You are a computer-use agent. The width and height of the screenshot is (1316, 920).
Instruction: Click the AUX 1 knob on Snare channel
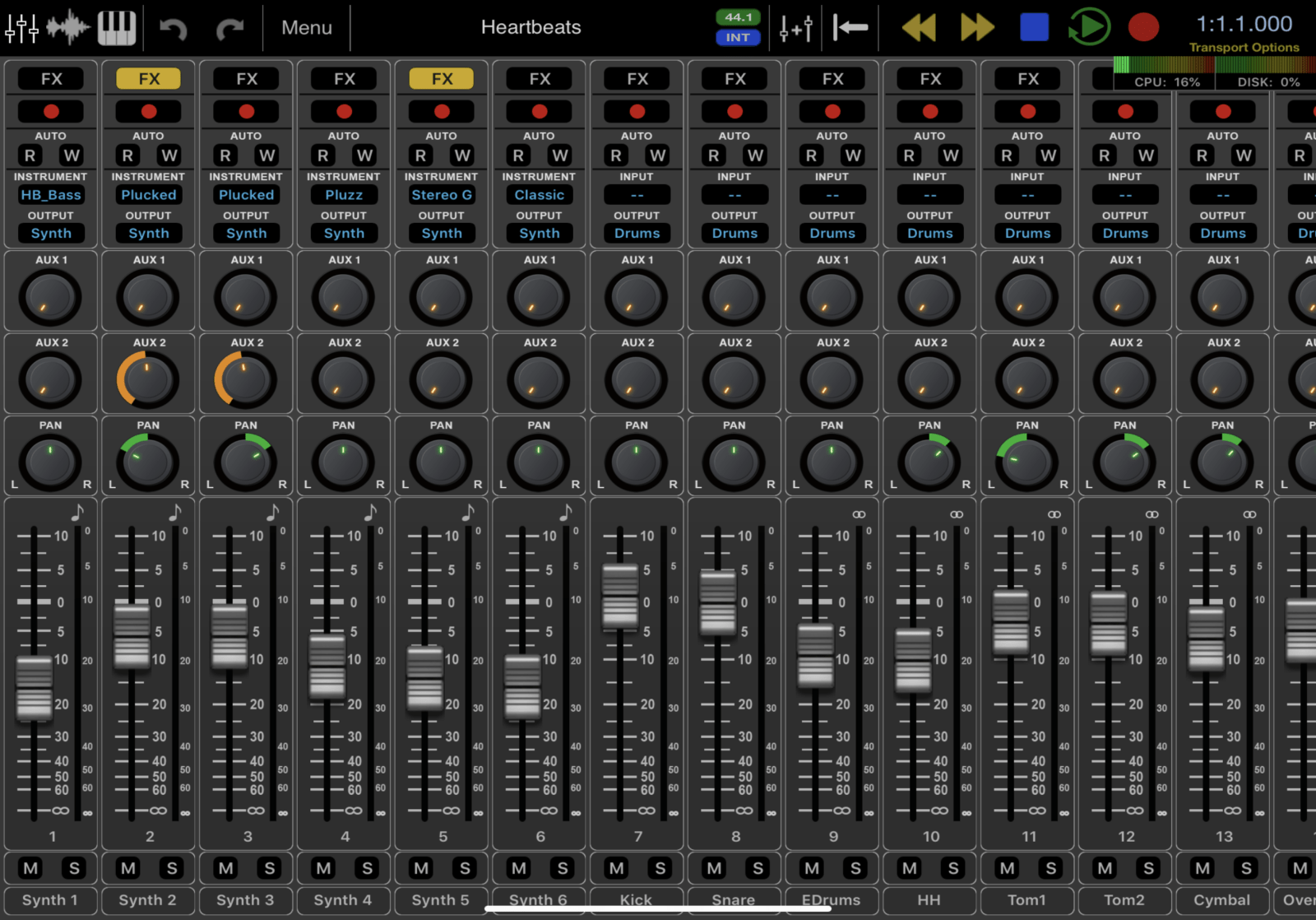pyautogui.click(x=734, y=297)
